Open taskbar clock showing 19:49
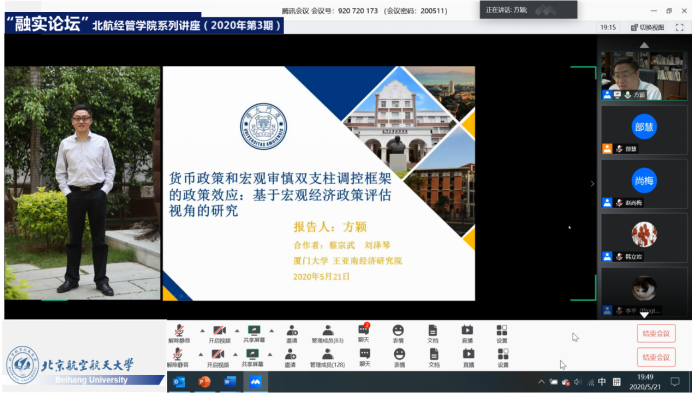The image size is (693, 393). (x=645, y=382)
